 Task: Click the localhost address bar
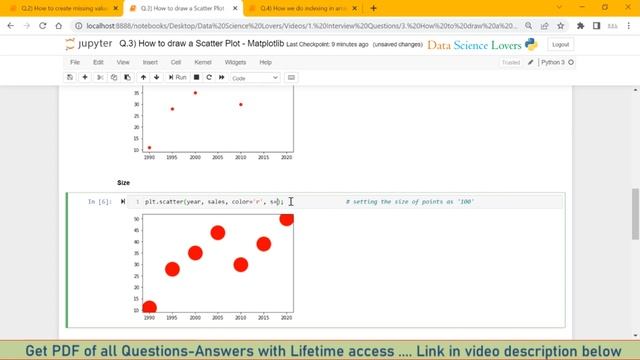[x=302, y=26]
